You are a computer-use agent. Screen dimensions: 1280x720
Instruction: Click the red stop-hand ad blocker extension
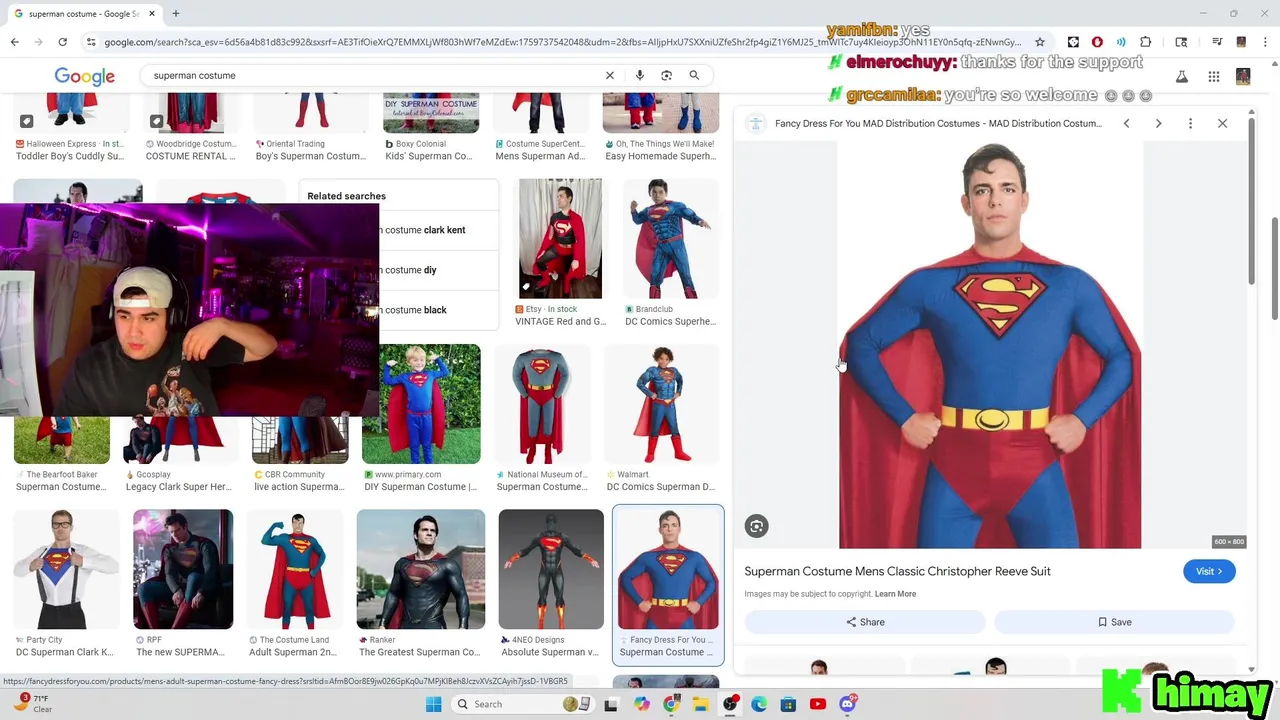coord(1097,42)
